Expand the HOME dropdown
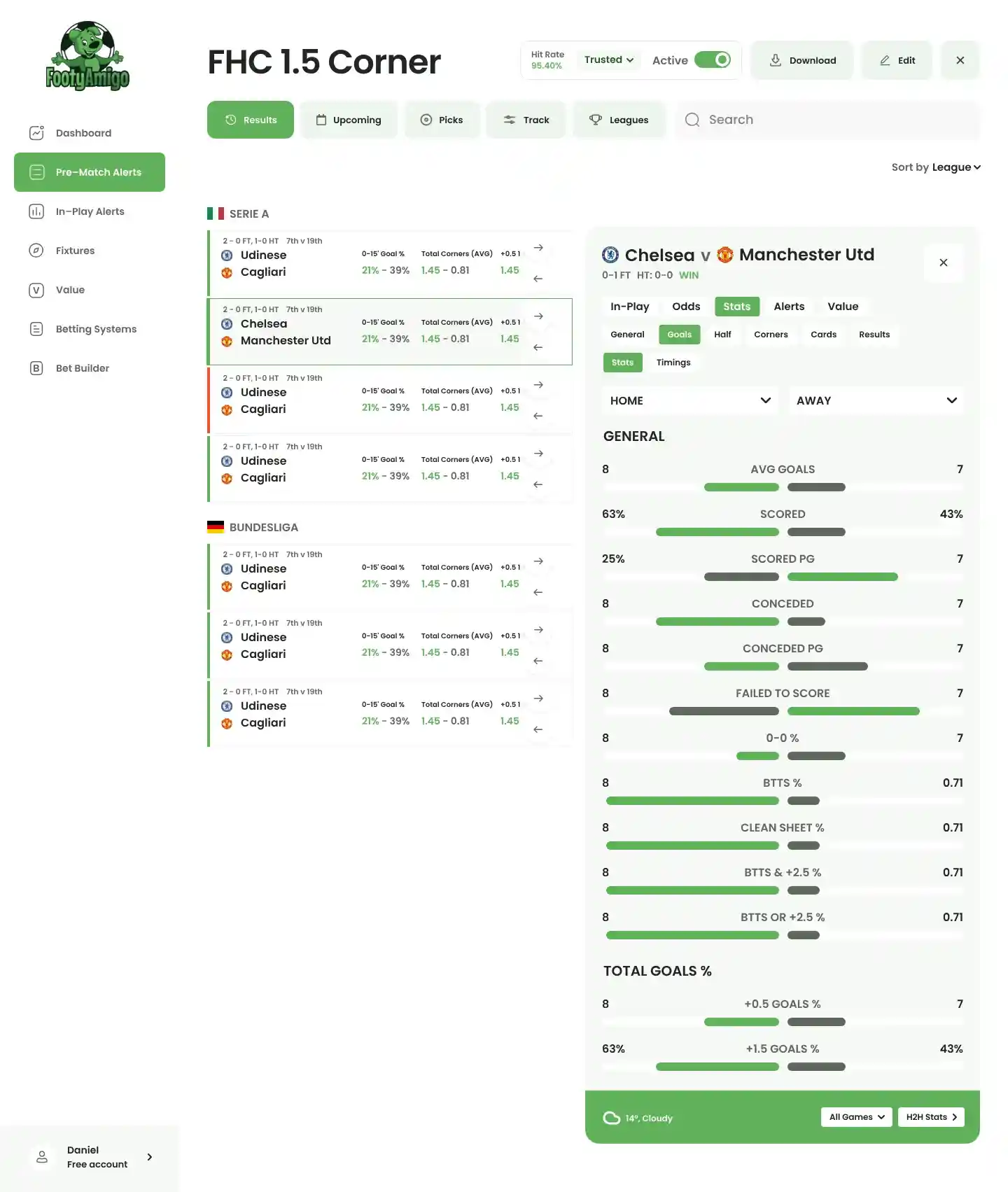Screen dimensions: 1008x1192 pos(690,400)
